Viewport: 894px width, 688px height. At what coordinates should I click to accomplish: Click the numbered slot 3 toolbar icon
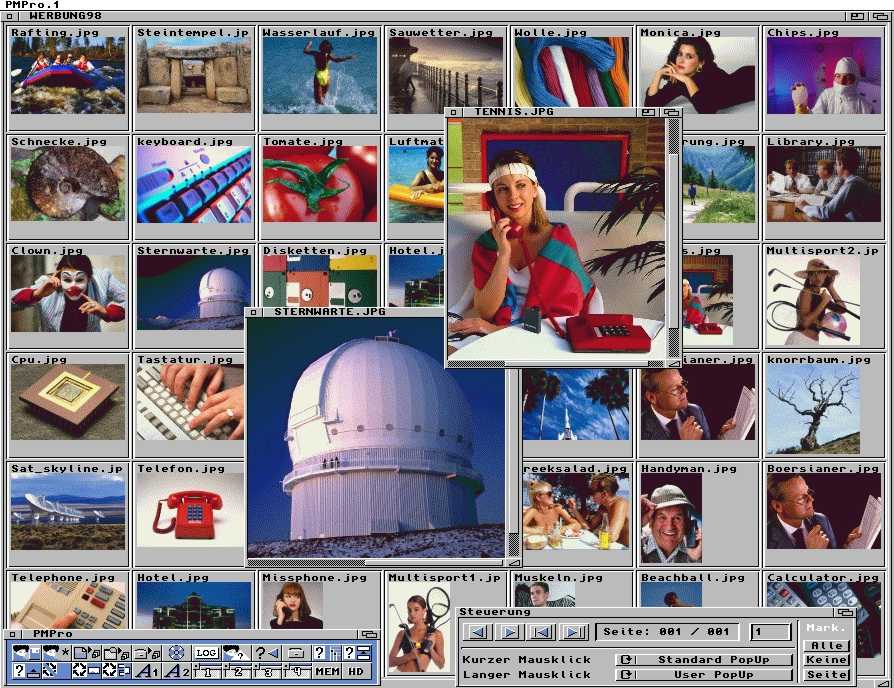[267, 671]
